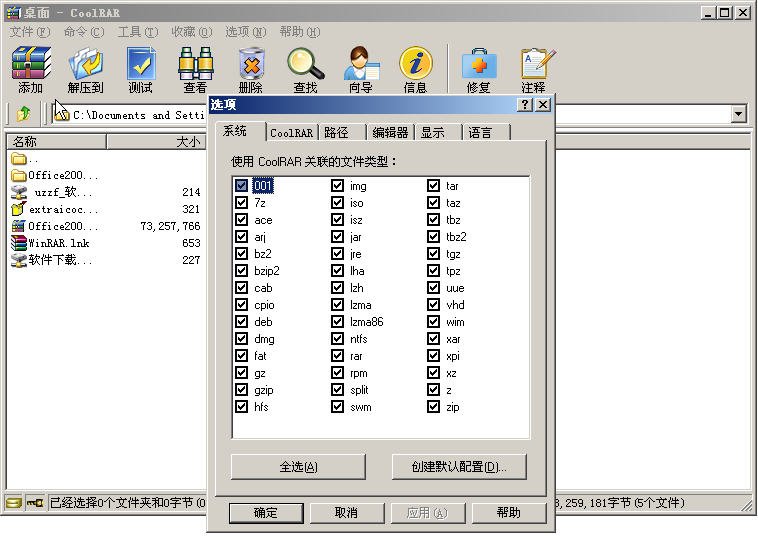Sort by the 大小 column header

(x=156, y=142)
